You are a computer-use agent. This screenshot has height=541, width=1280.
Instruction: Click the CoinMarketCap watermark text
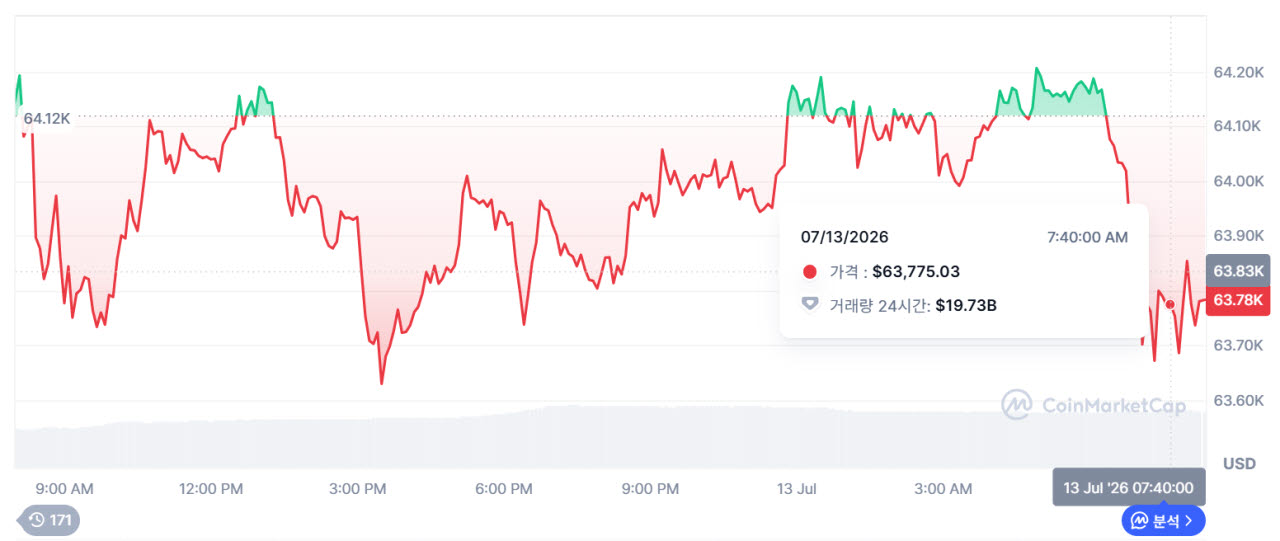(x=1114, y=405)
